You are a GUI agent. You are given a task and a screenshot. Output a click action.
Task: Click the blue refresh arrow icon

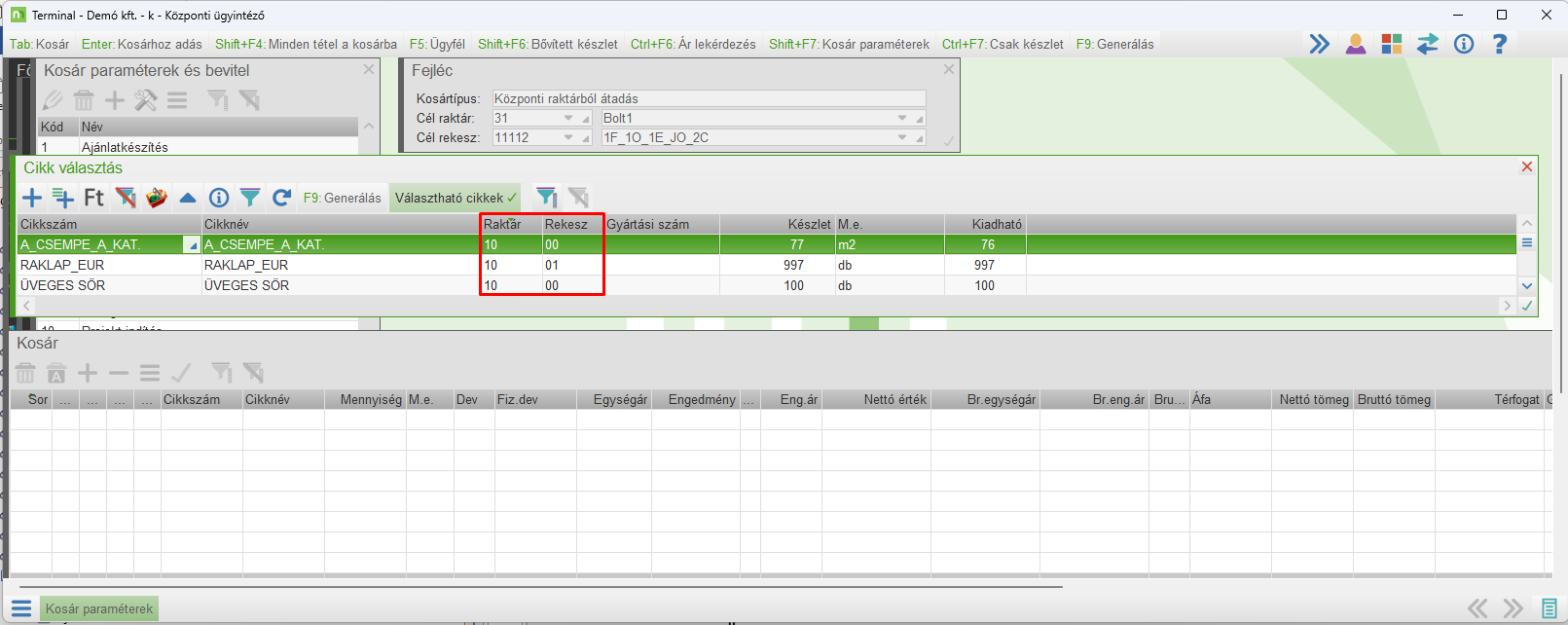[x=281, y=198]
